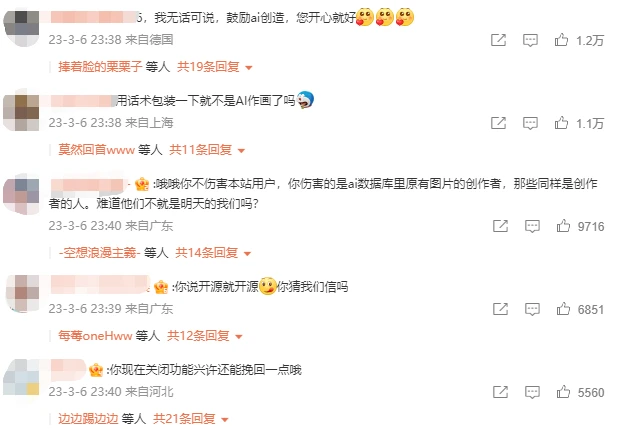The image size is (624, 429).
Task: Like the comment with 1.1万 likes
Action: [x=561, y=123]
